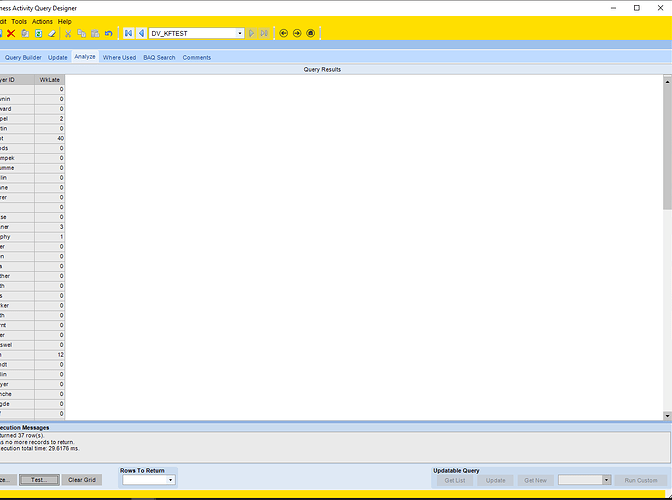Click the WkLate column header
Image resolution: width=672 pixels, height=500 pixels.
50,80
